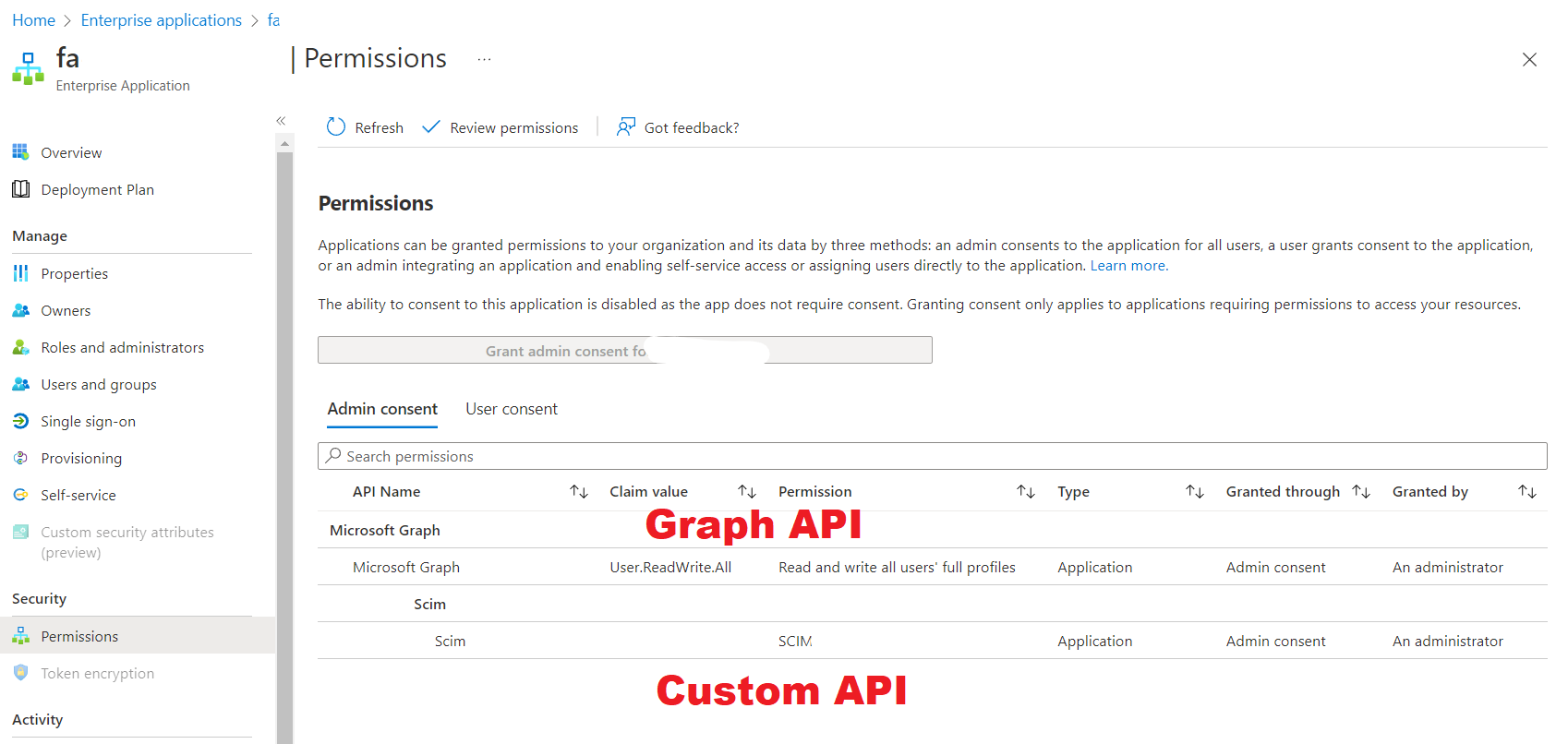Click the Got feedback person icon
Viewport: 1568px width, 744px height.
pyautogui.click(x=626, y=126)
